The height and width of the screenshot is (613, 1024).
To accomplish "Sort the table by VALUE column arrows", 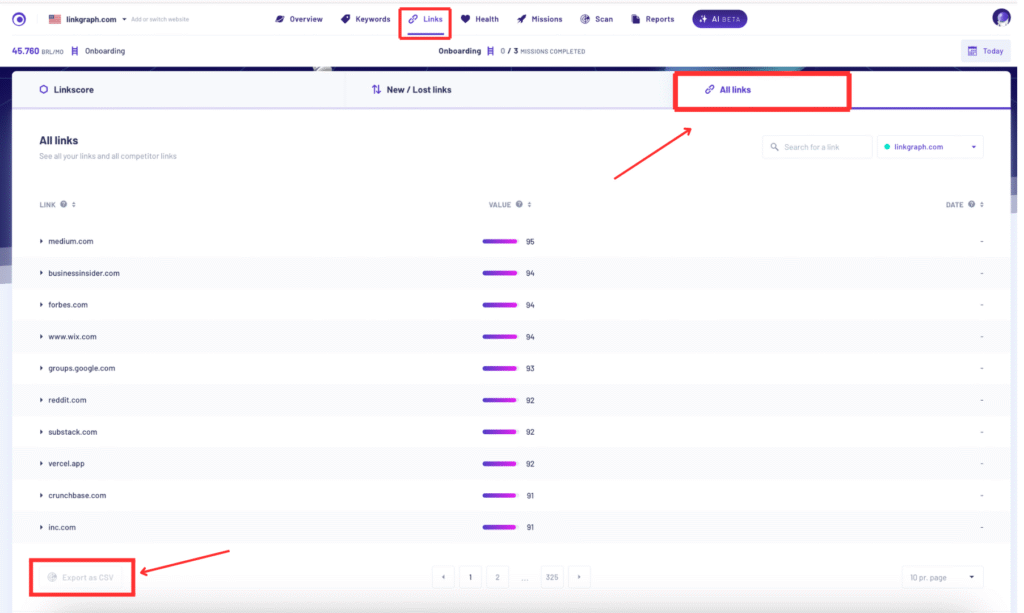I will click(x=530, y=204).
